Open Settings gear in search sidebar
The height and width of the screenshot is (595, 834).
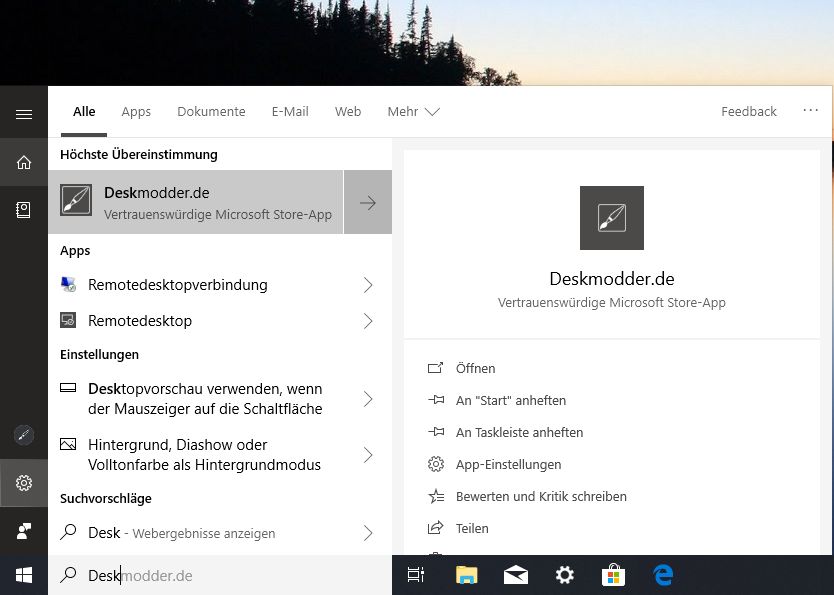23,483
